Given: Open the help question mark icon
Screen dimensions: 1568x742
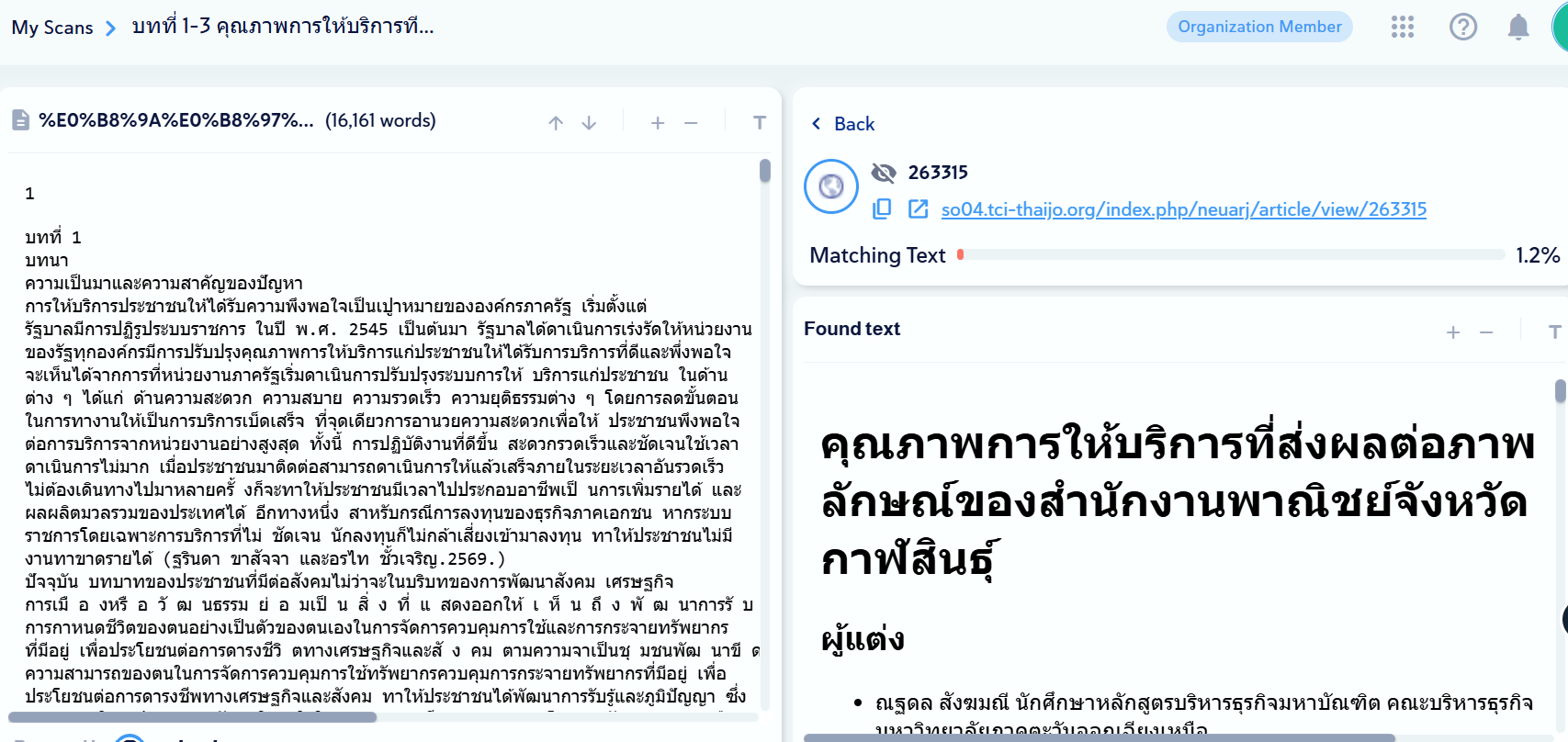Looking at the screenshot, I should coord(1463,27).
